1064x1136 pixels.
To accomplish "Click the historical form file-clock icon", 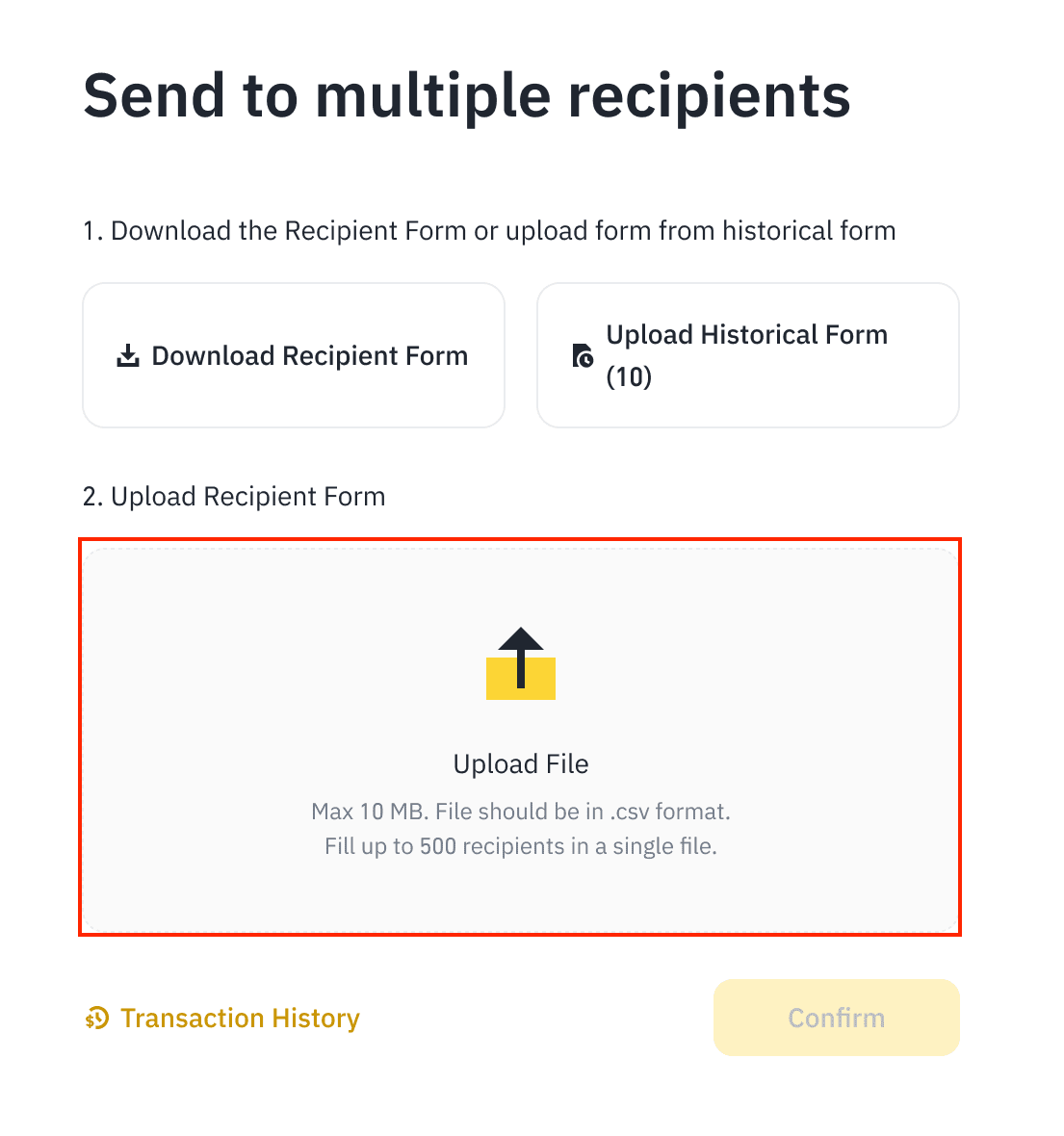I will click(x=583, y=355).
